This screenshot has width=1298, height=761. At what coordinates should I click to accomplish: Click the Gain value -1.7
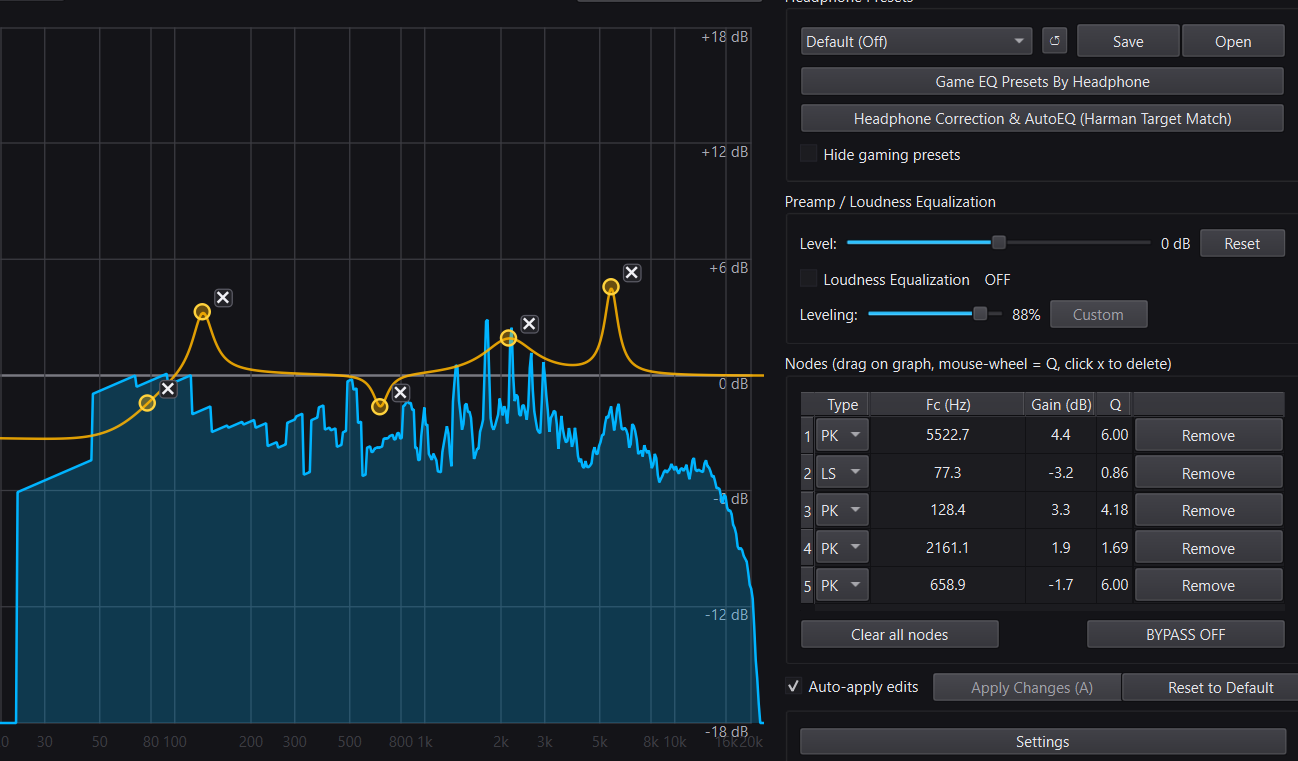(1061, 585)
